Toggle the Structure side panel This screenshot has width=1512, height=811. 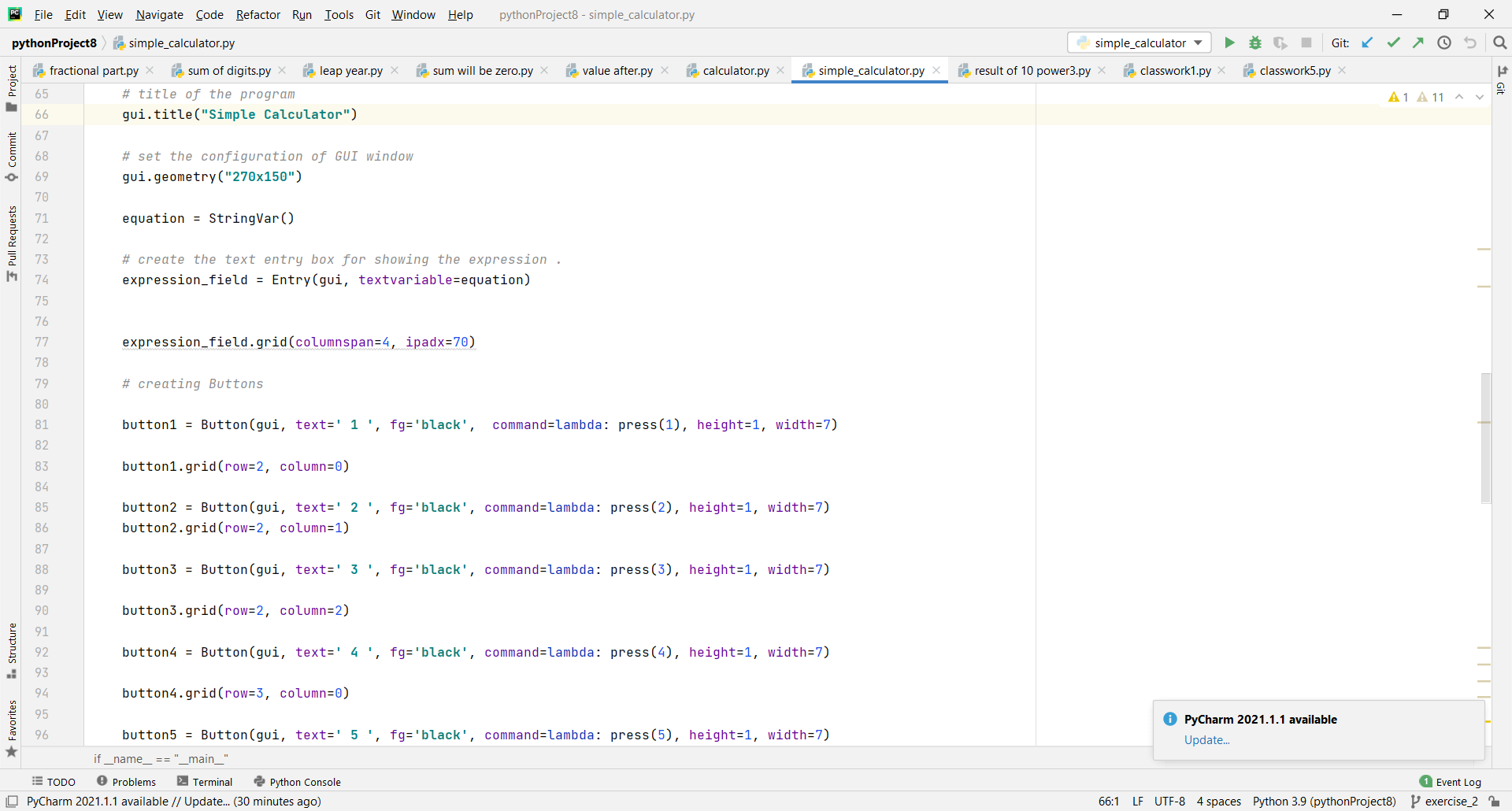coord(11,650)
